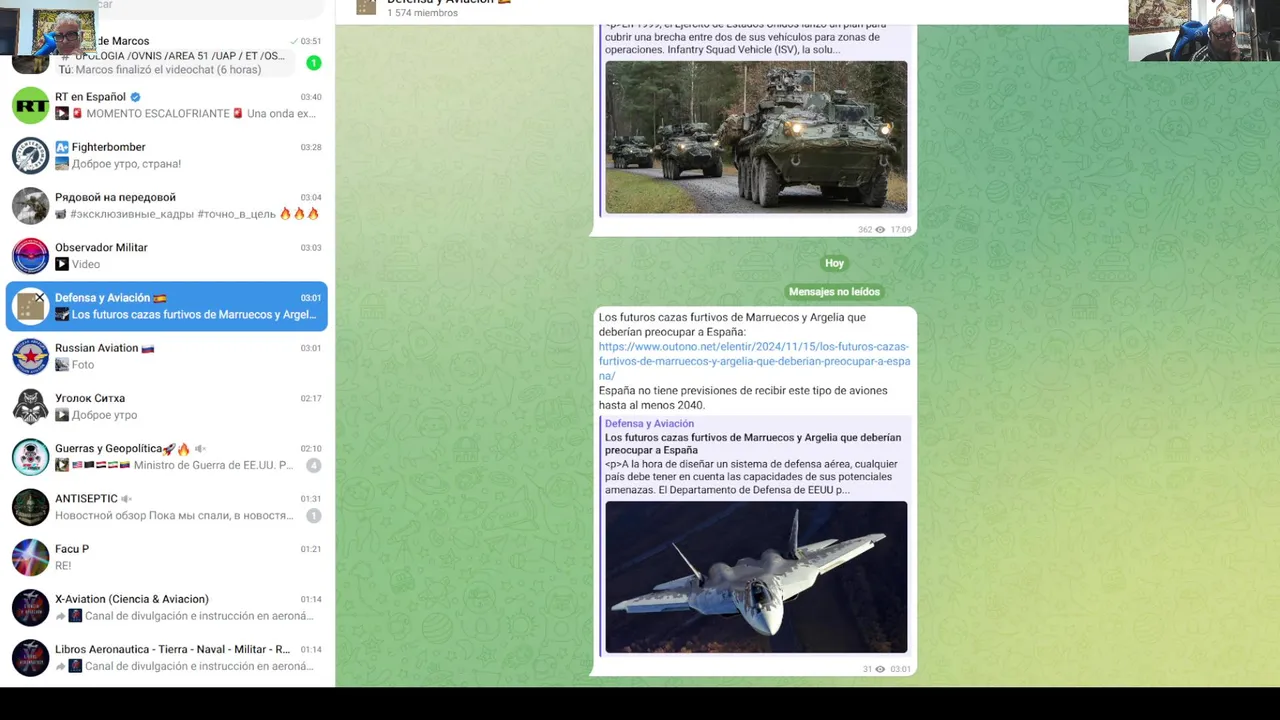The image size is (1280, 720).
Task: Click the Russian Aviation red star avatar
Action: coord(30,356)
